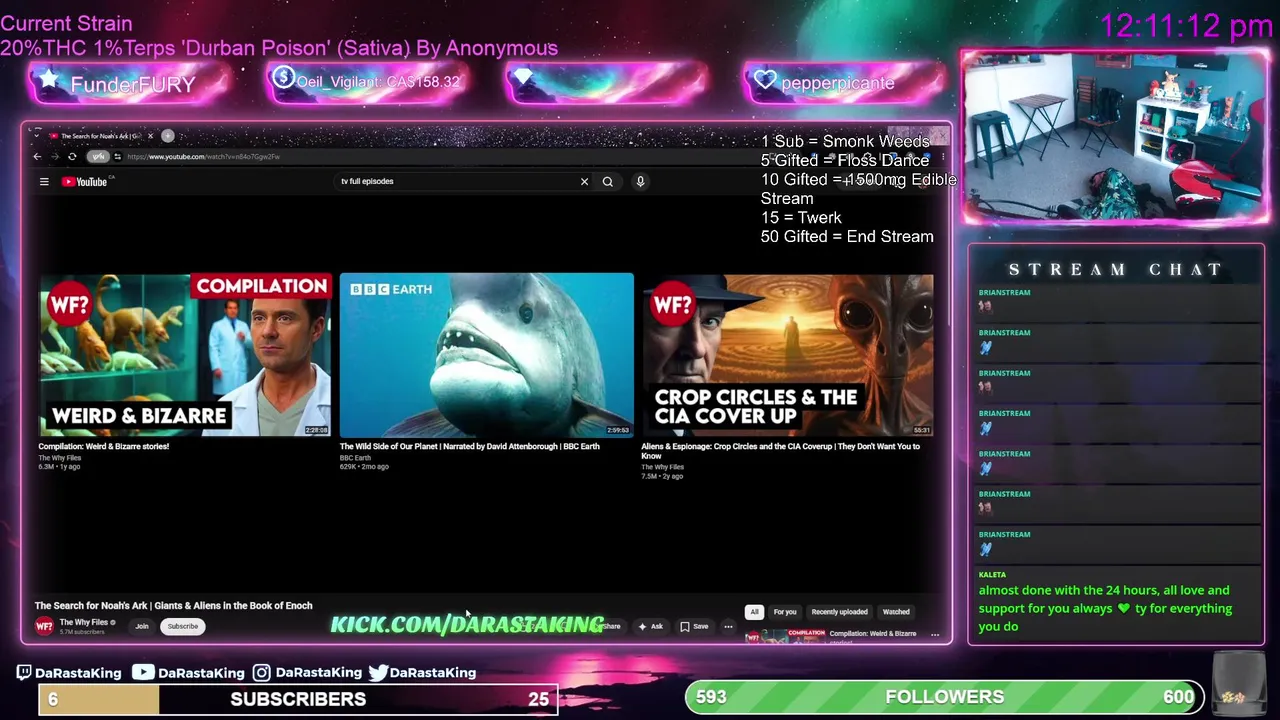Click The Why Files channel name
Screen dimensions: 1280x720
coord(84,622)
